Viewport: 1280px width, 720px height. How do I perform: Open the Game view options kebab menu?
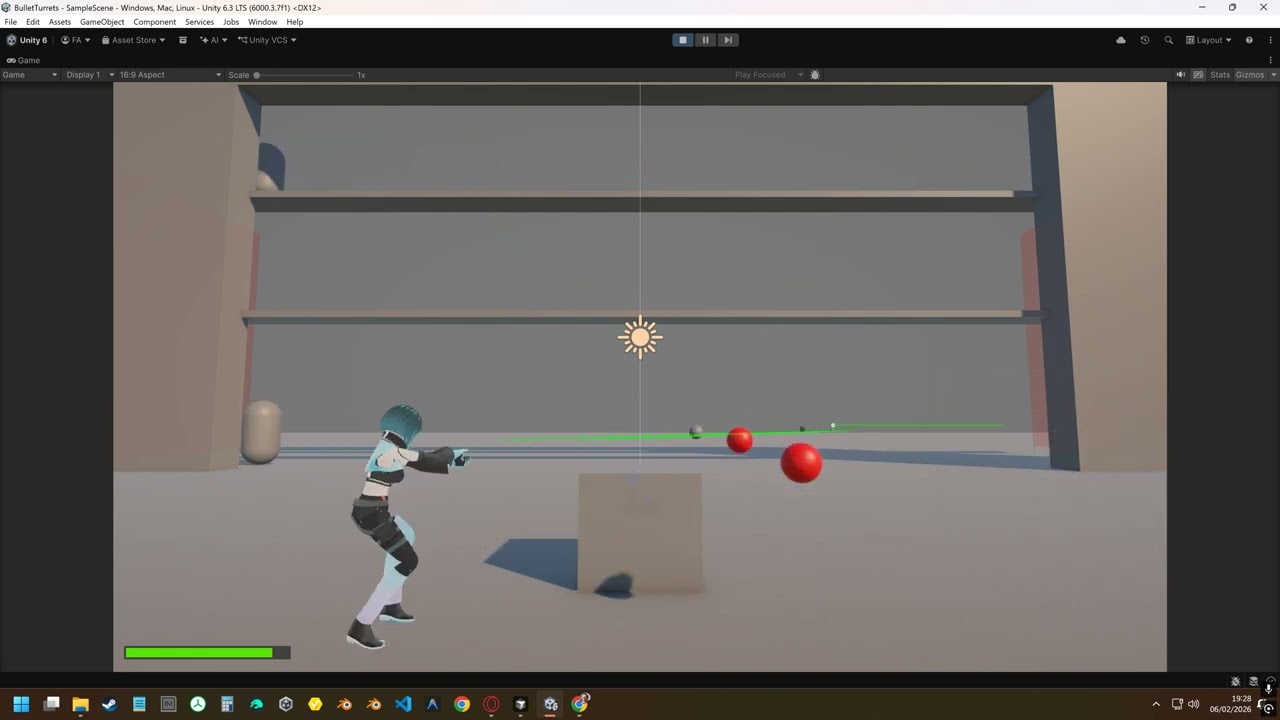[1271, 60]
